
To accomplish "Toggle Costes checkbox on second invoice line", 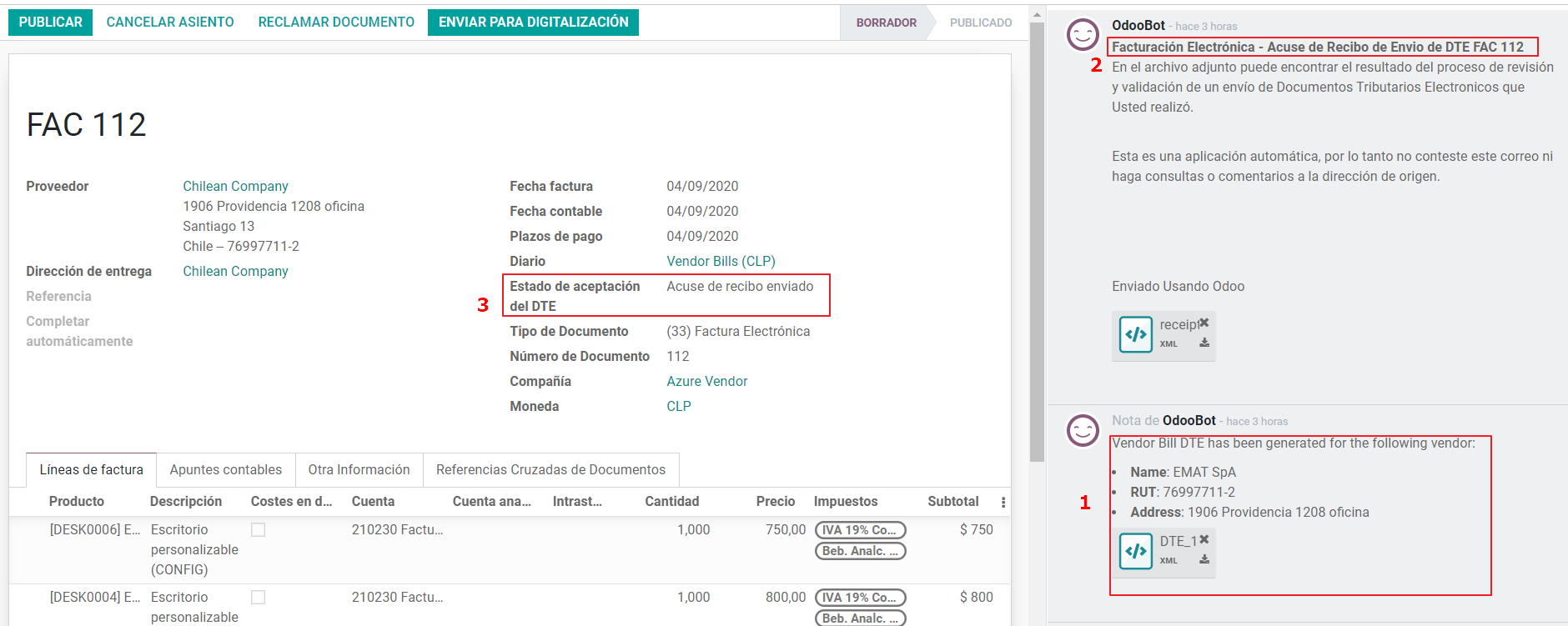I will click(x=259, y=598).
